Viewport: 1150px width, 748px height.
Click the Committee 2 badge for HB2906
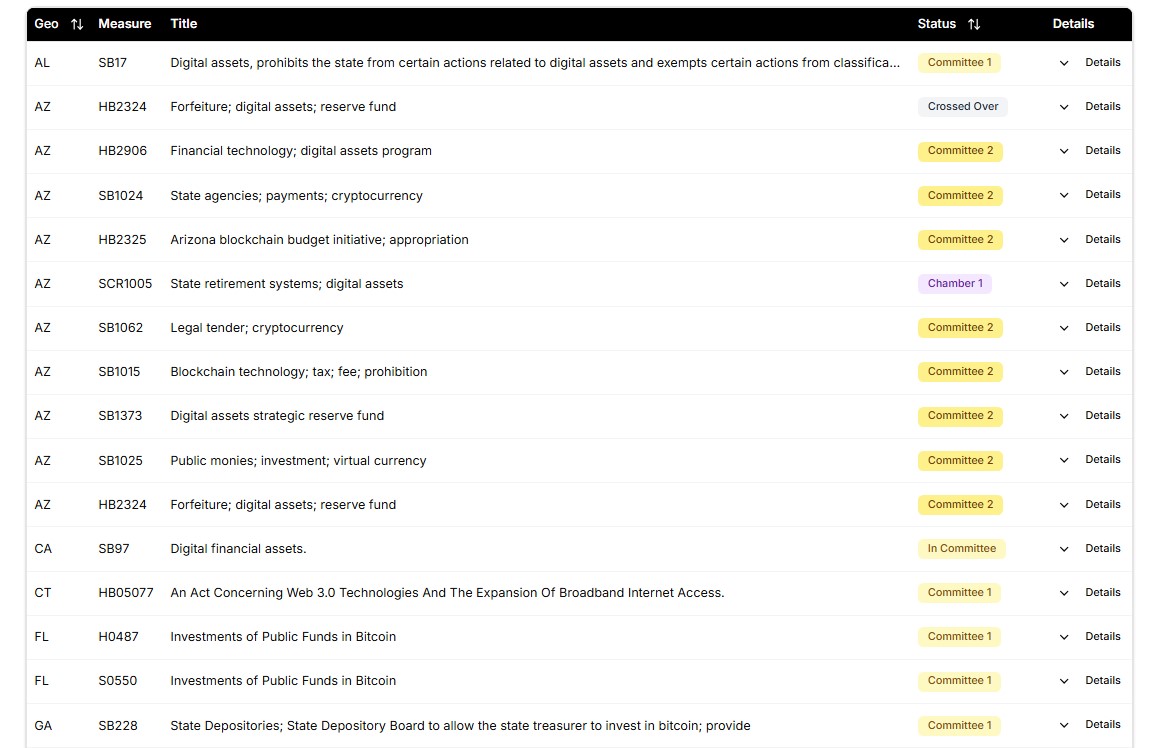[x=960, y=150]
